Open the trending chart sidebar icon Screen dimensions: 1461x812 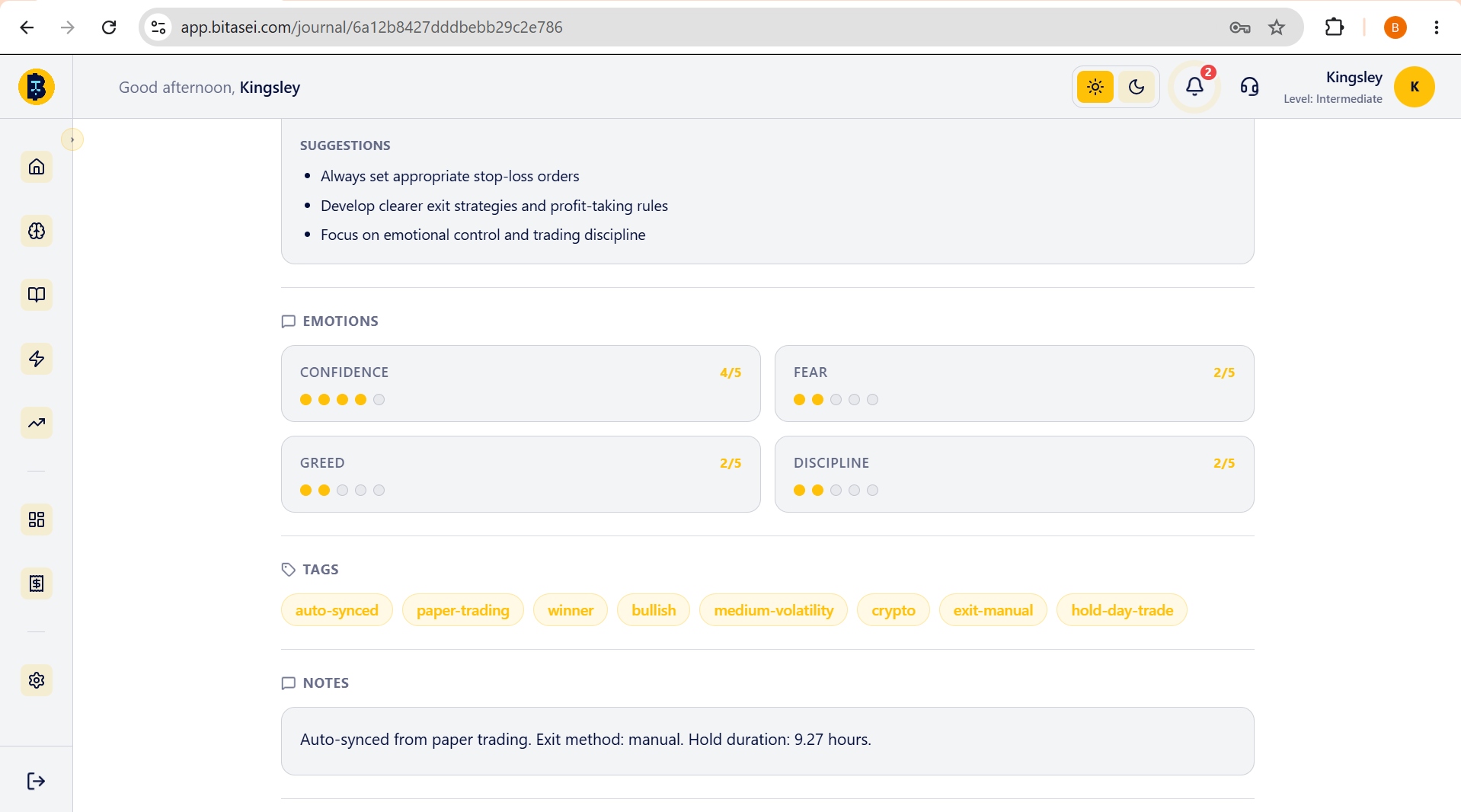click(37, 423)
